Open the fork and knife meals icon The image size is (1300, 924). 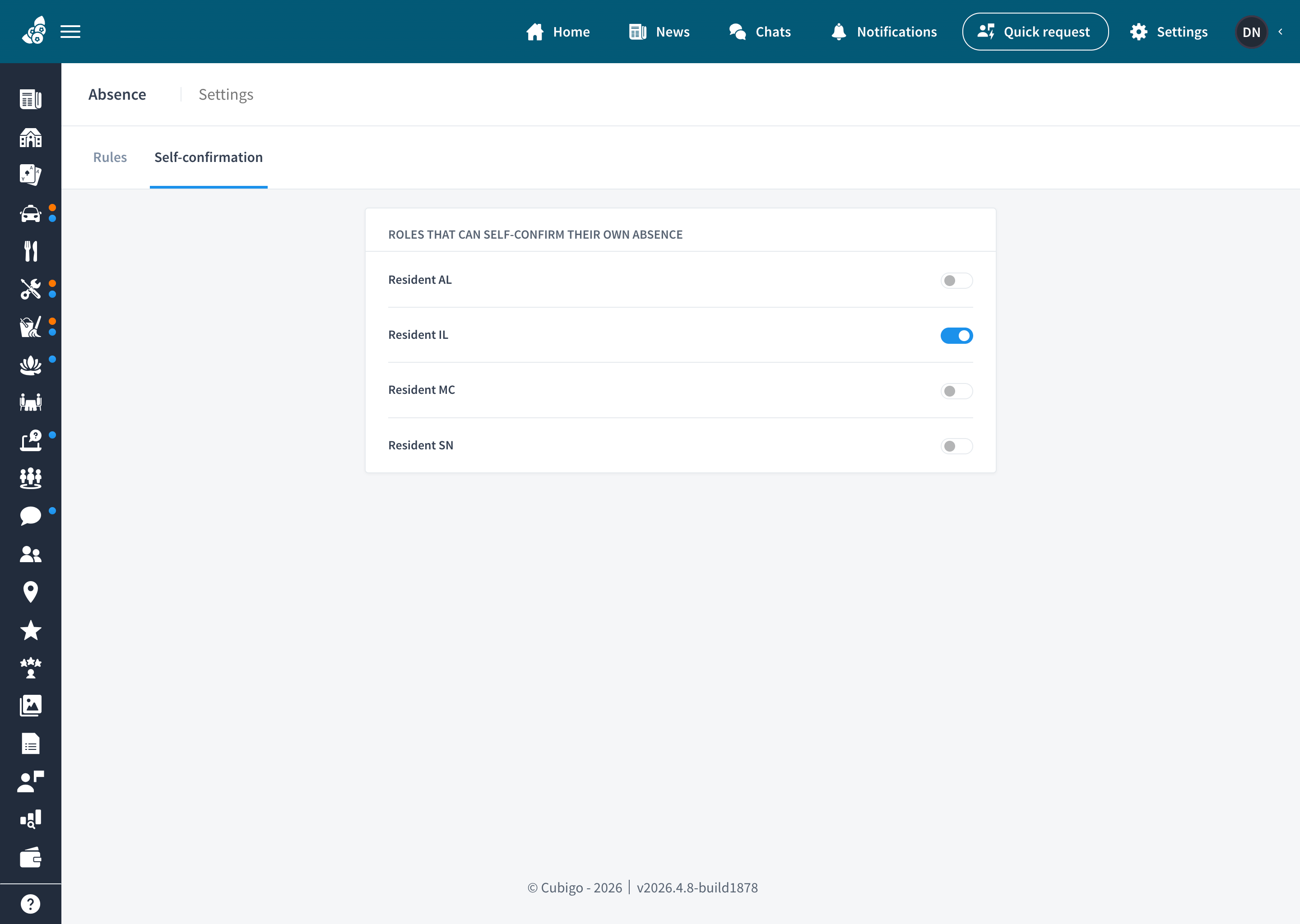point(30,251)
